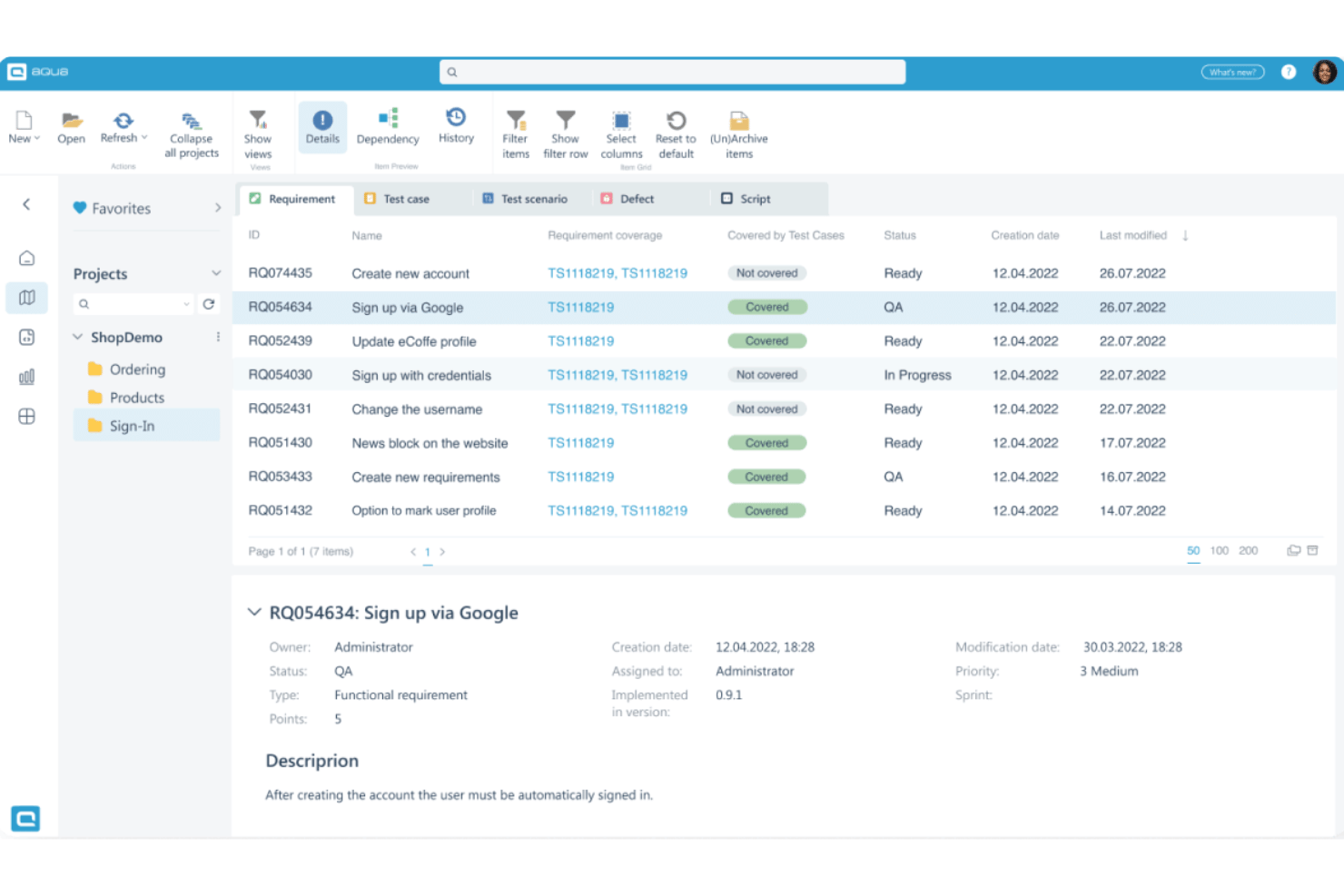Viewport: 1344px width, 896px height.
Task: Select page number 1
Action: (428, 552)
